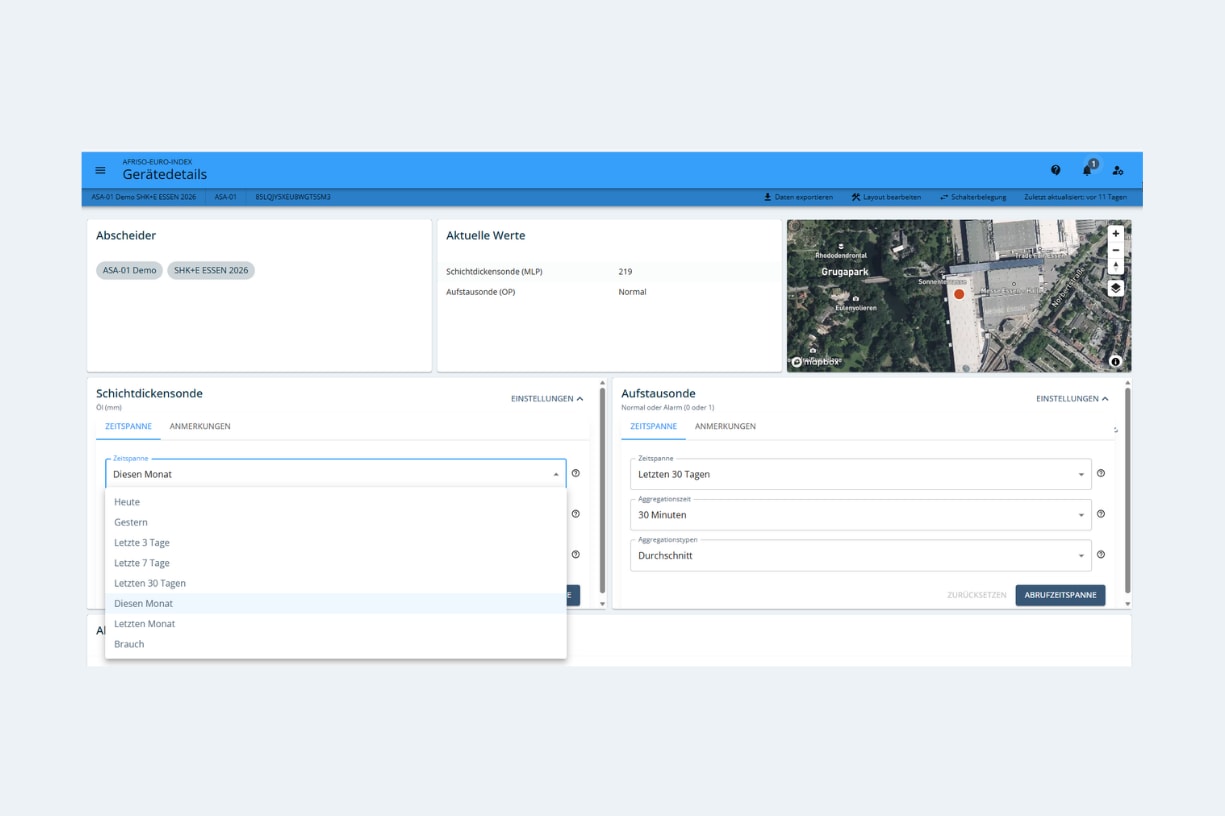Click the SHK+E ESSEN 2026 chip

(x=211, y=271)
